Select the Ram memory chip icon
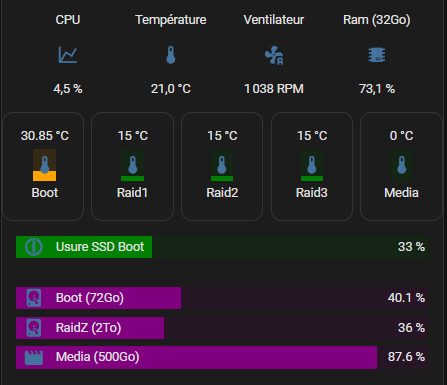Screen dimensions: 447x385 pyautogui.click(x=377, y=55)
